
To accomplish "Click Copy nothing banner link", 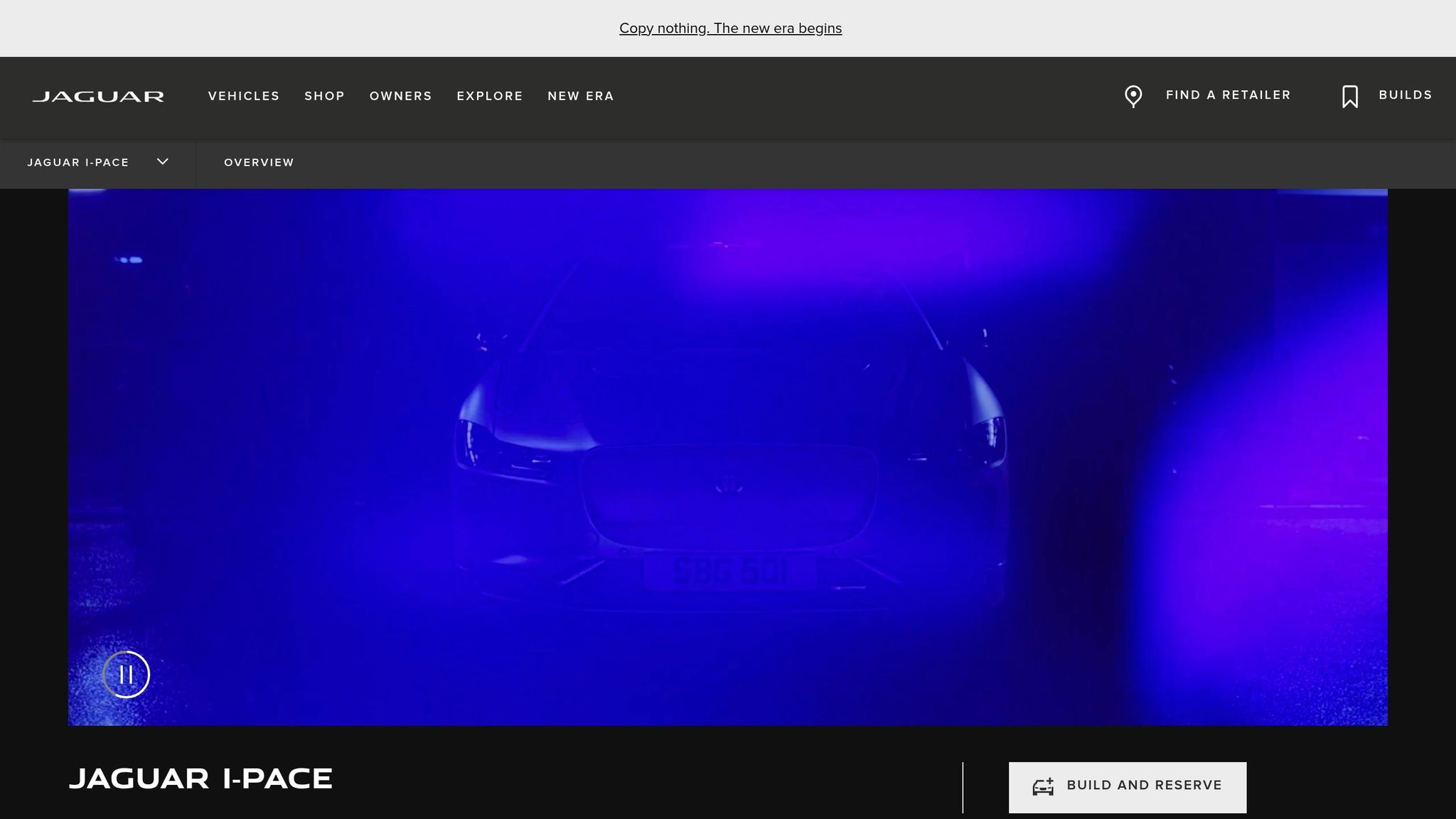I will coord(730,28).
